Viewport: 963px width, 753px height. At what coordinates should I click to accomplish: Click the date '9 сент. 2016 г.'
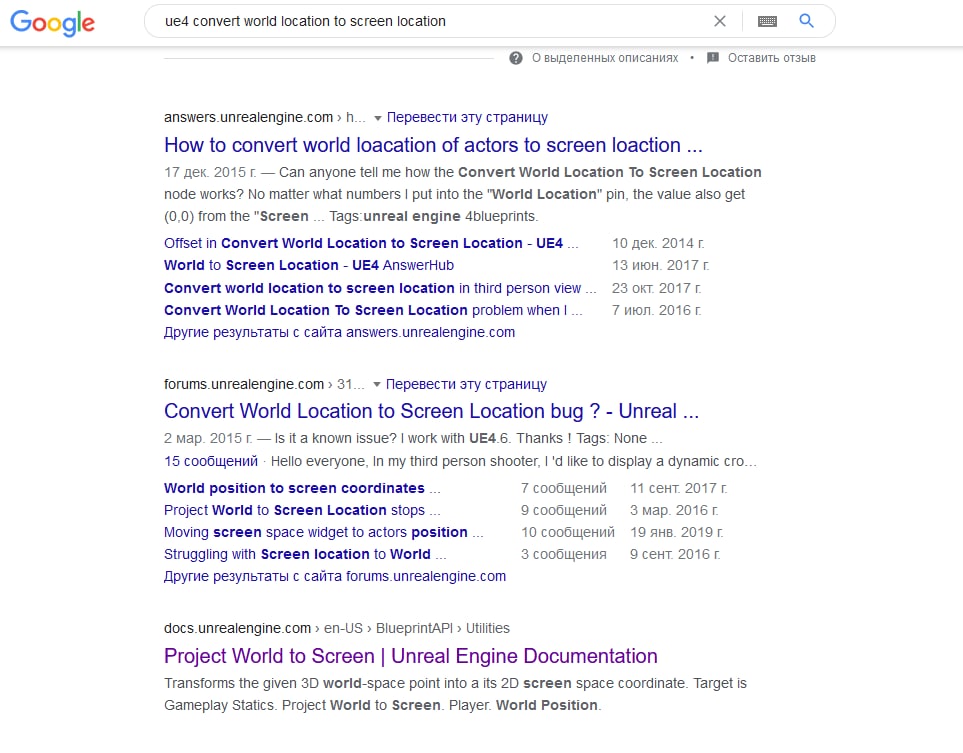(x=675, y=555)
